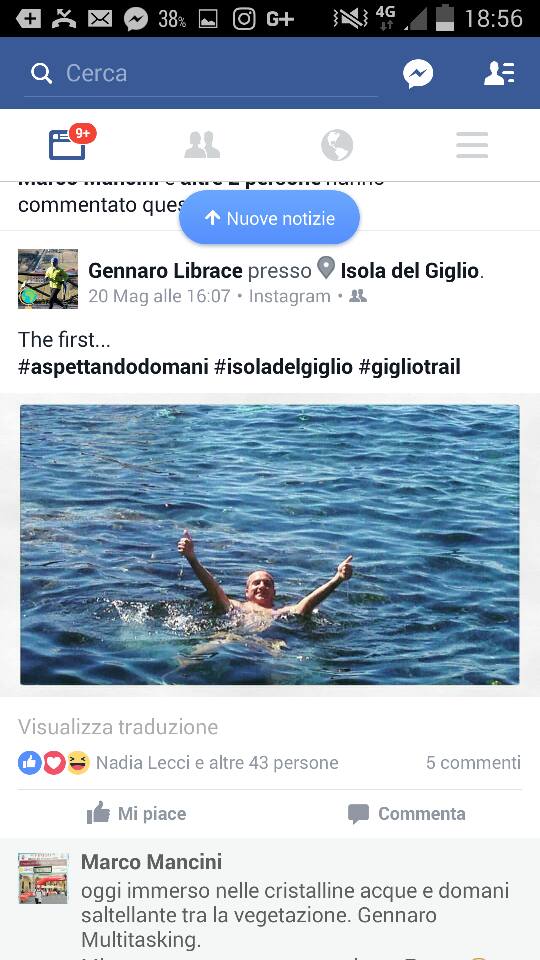This screenshot has height=960, width=540.
Task: Open Gennaro Librace's profile name link
Action: pyautogui.click(x=165, y=270)
